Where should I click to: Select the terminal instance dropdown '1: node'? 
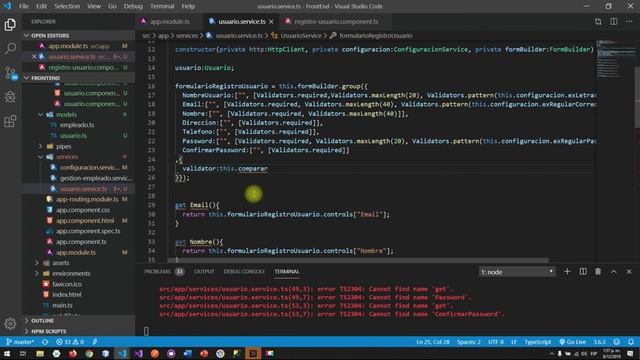pyautogui.click(x=517, y=272)
